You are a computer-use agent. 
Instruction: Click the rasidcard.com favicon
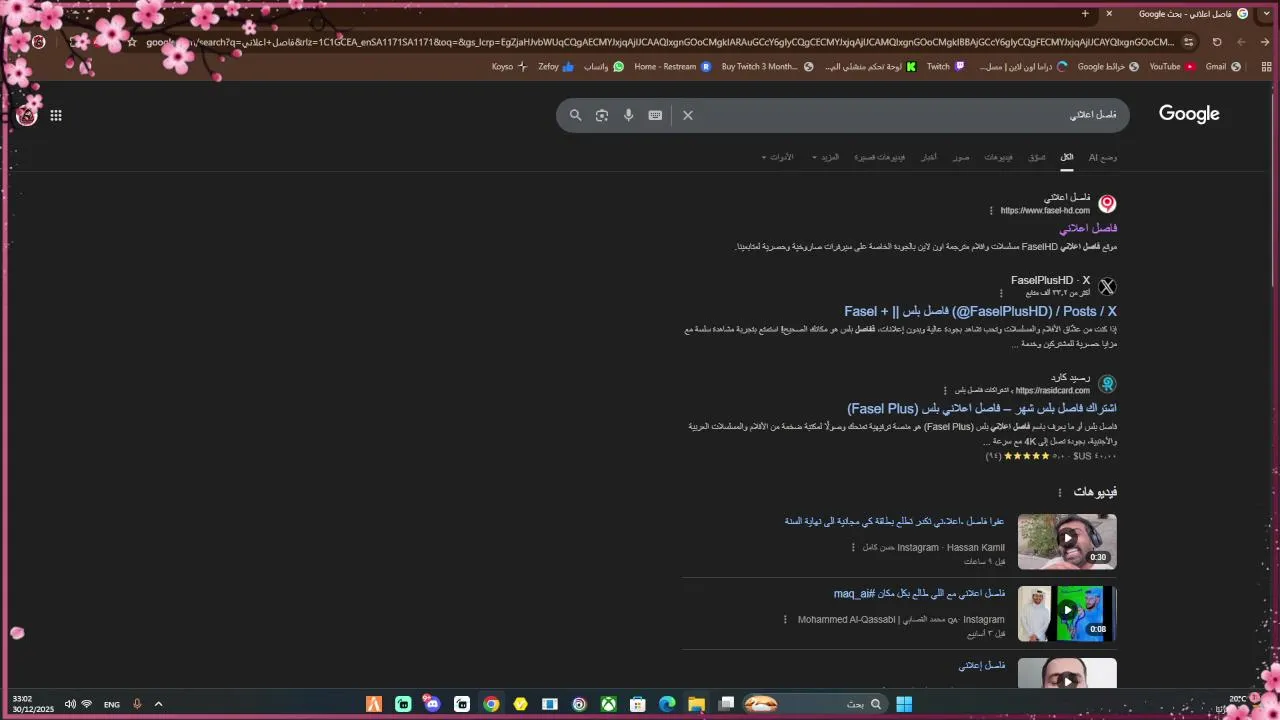(x=1107, y=384)
